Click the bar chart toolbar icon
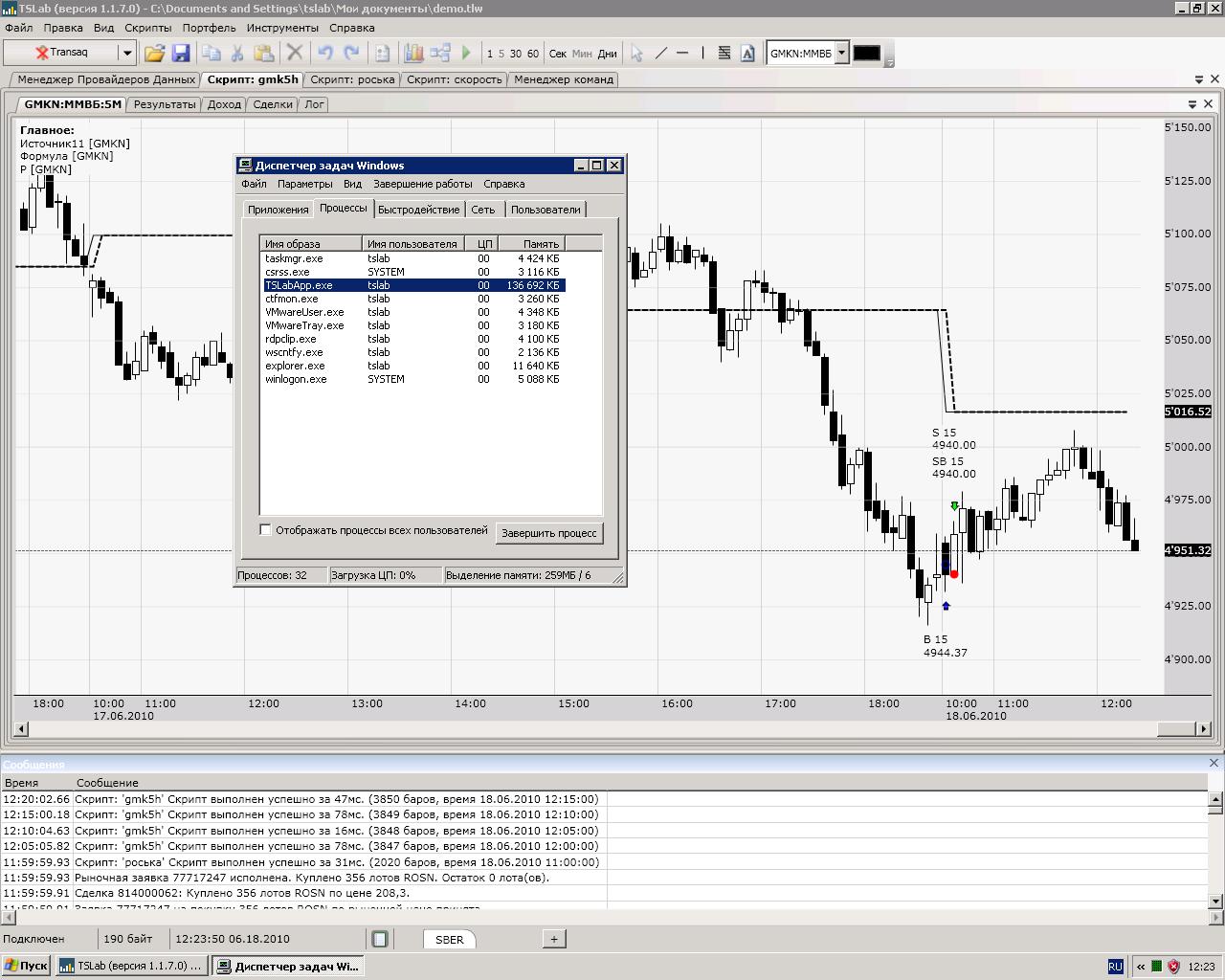The height and width of the screenshot is (980, 1225). [x=413, y=54]
